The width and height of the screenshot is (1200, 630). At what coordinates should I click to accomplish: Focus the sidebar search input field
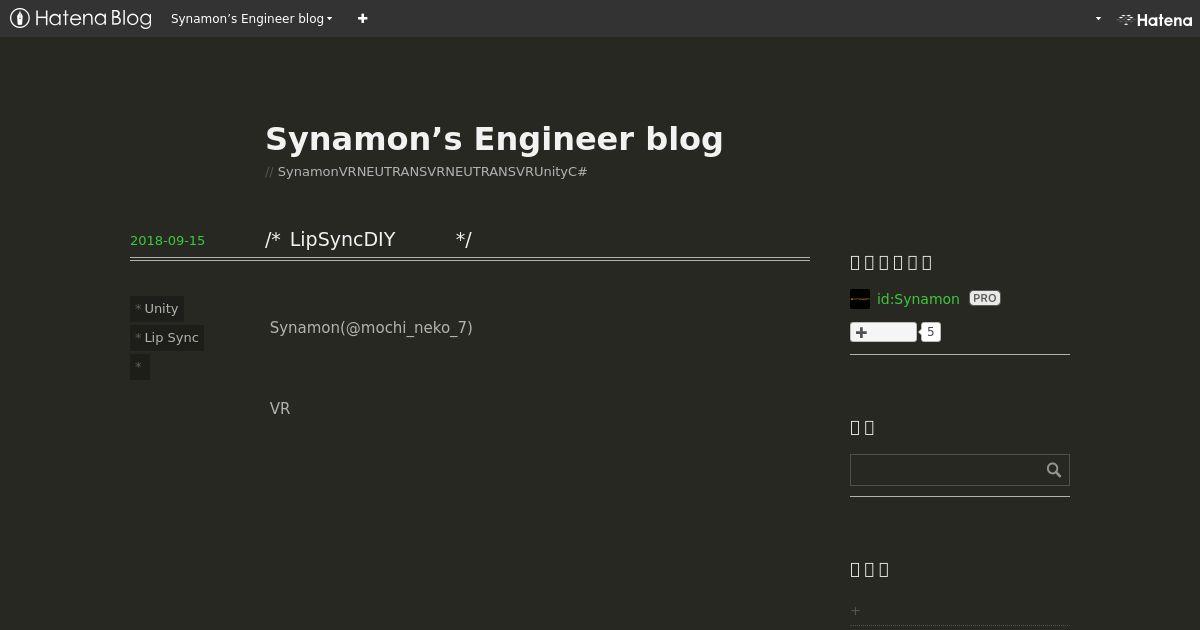945,470
